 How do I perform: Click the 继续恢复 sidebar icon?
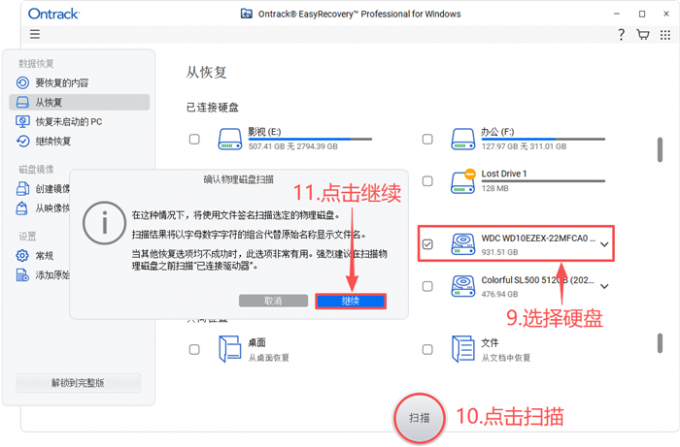pos(23,141)
